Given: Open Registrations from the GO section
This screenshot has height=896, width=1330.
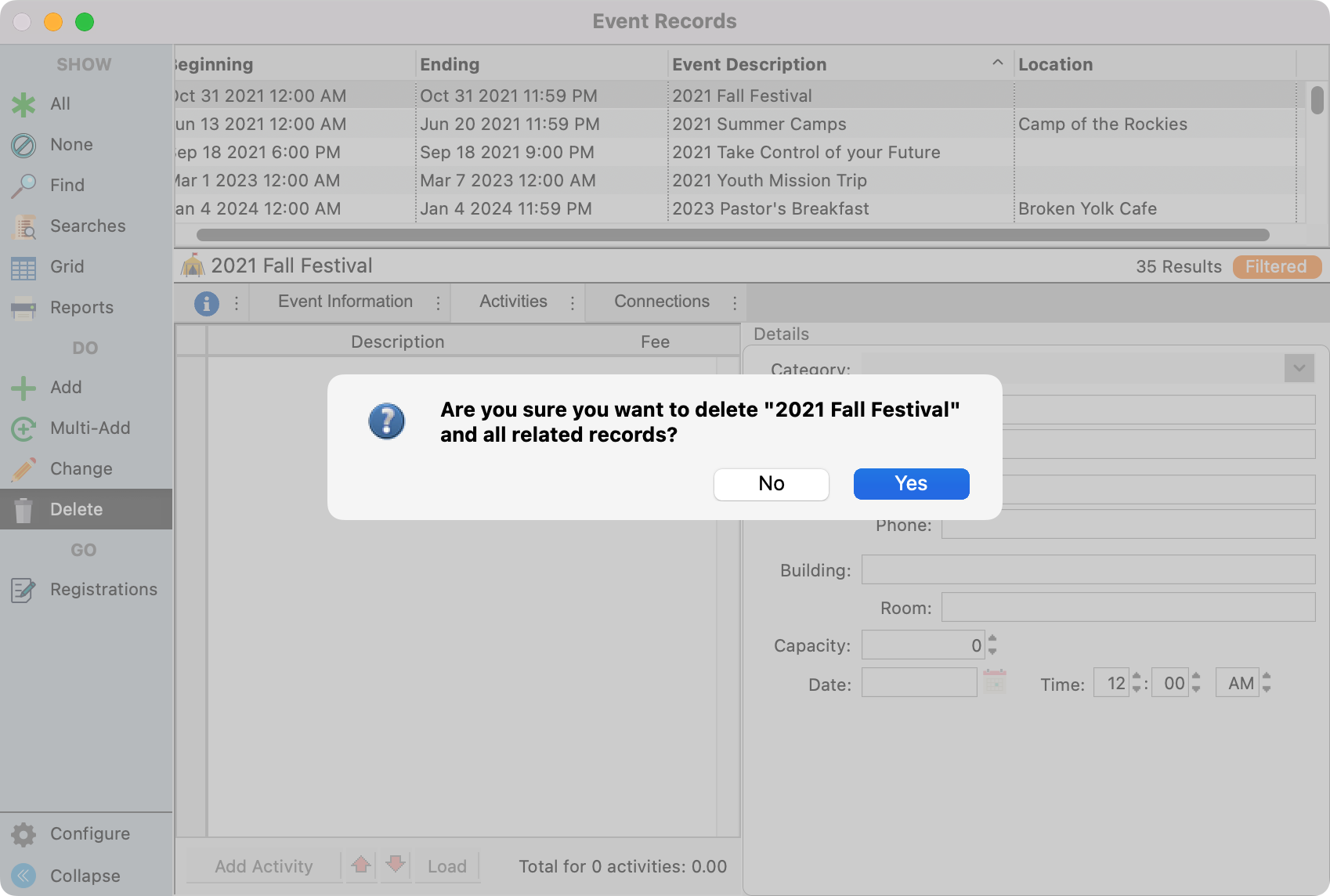Looking at the screenshot, I should coord(23,590).
